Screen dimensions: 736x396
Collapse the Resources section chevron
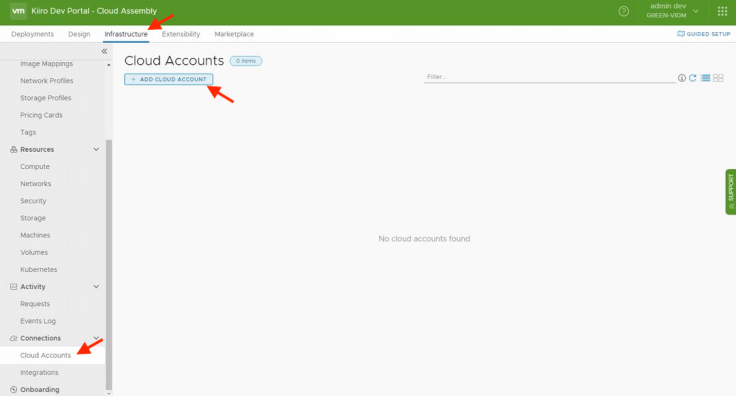click(x=96, y=150)
